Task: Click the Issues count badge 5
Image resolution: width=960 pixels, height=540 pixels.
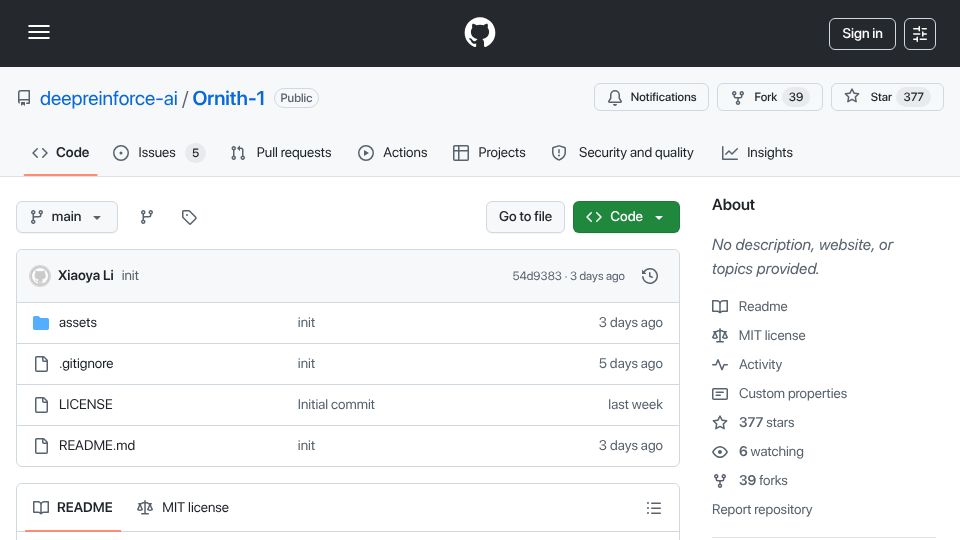Action: (x=195, y=153)
